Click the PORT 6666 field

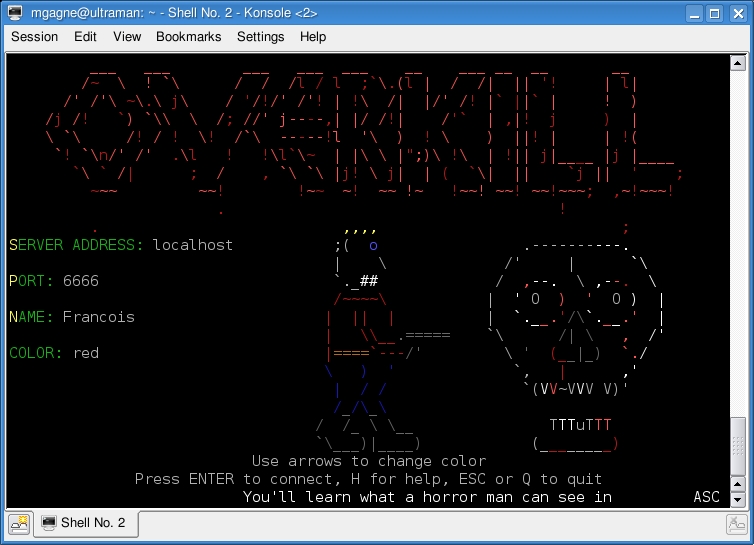(80, 281)
